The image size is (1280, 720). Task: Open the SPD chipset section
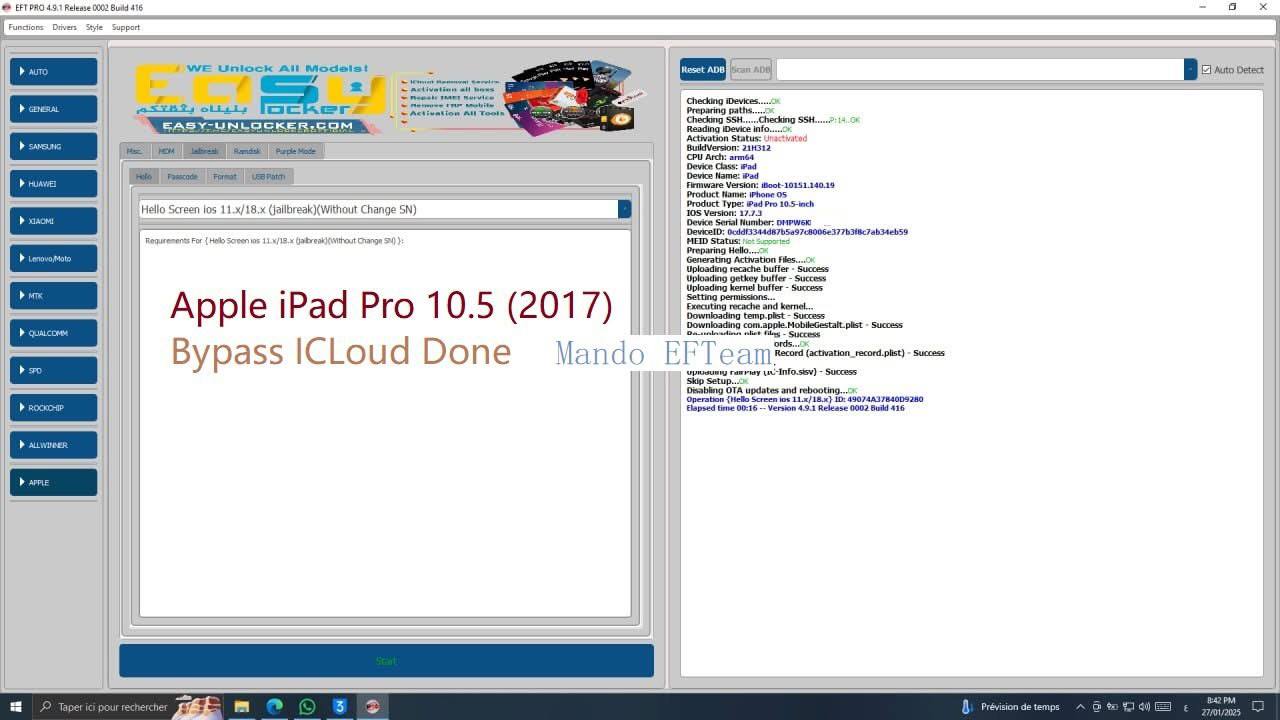tap(53, 370)
